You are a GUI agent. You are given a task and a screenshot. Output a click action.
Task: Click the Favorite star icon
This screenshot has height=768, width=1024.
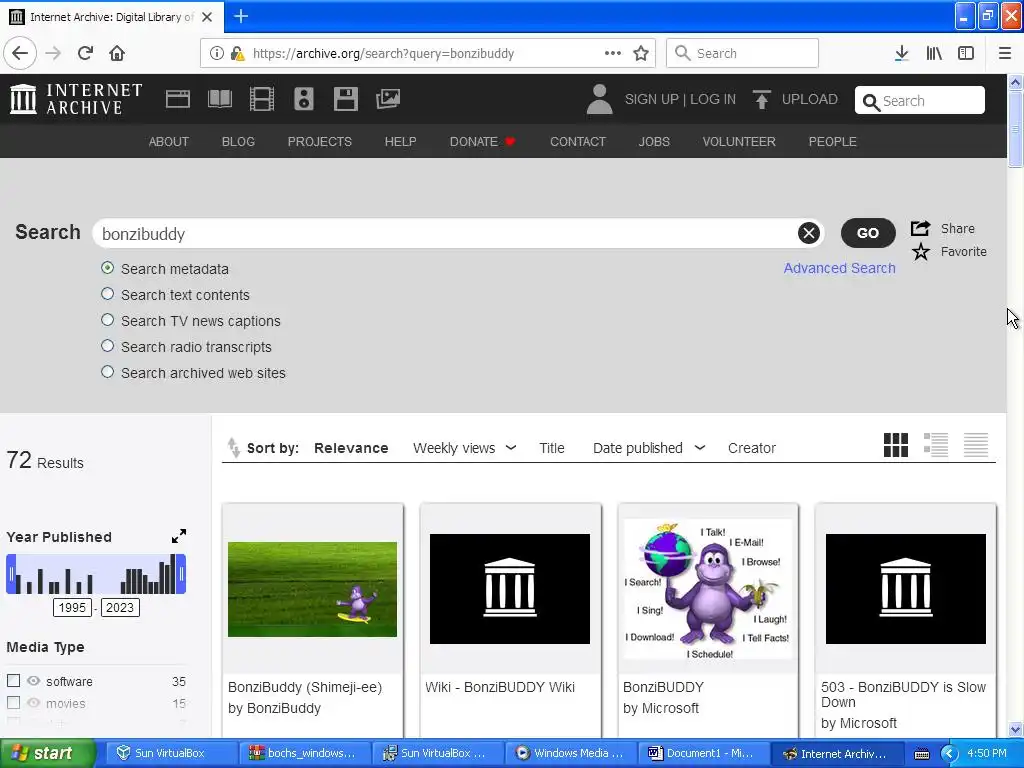click(x=921, y=251)
